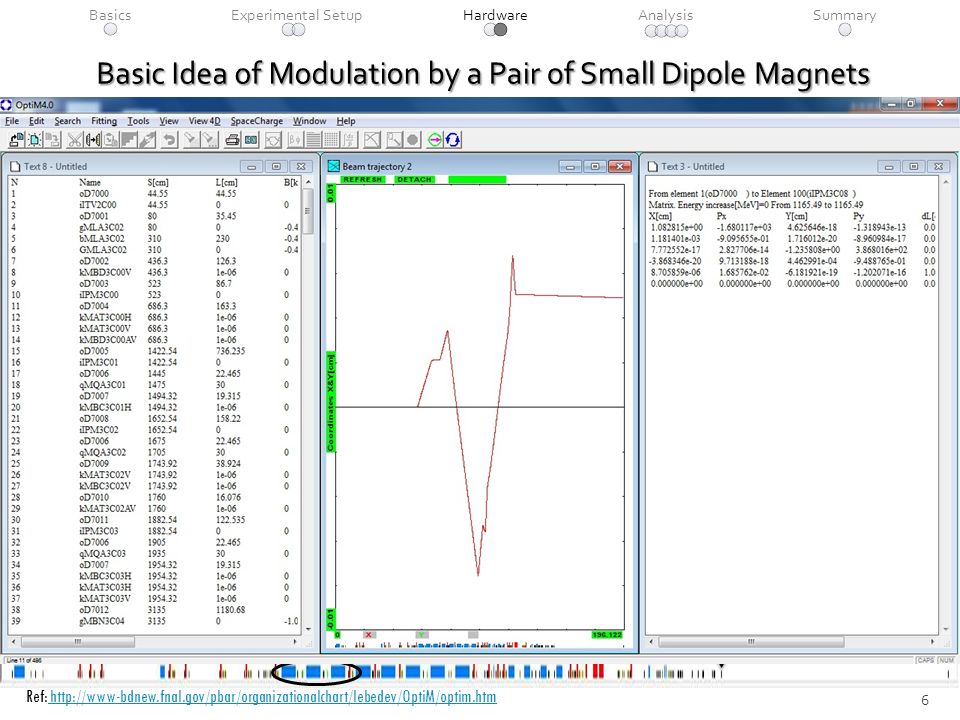960x720 pixels.
Task: Select the kMBD3C00V element row
Action: coord(155,272)
